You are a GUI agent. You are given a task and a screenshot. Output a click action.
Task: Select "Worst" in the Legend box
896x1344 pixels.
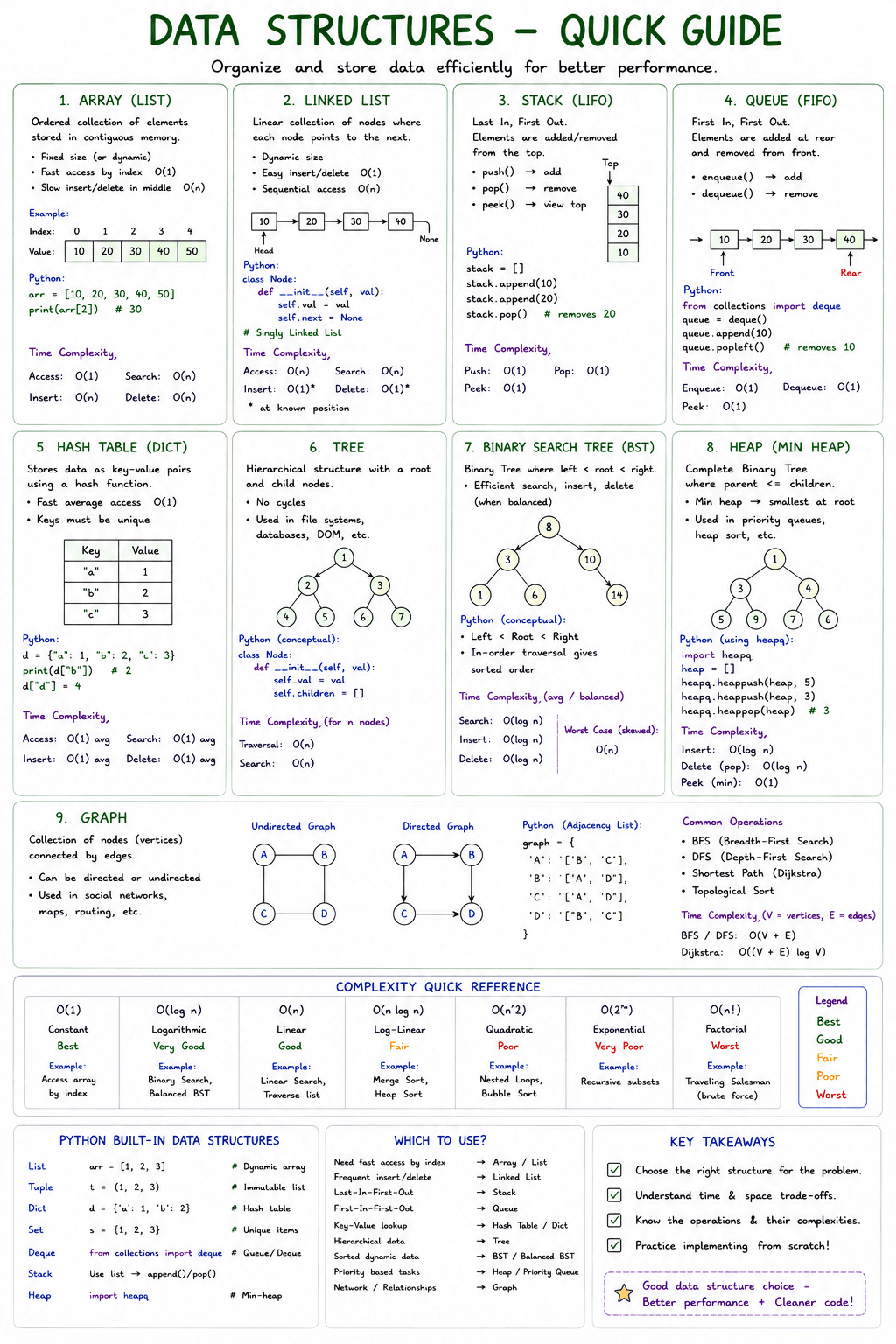click(x=831, y=1095)
